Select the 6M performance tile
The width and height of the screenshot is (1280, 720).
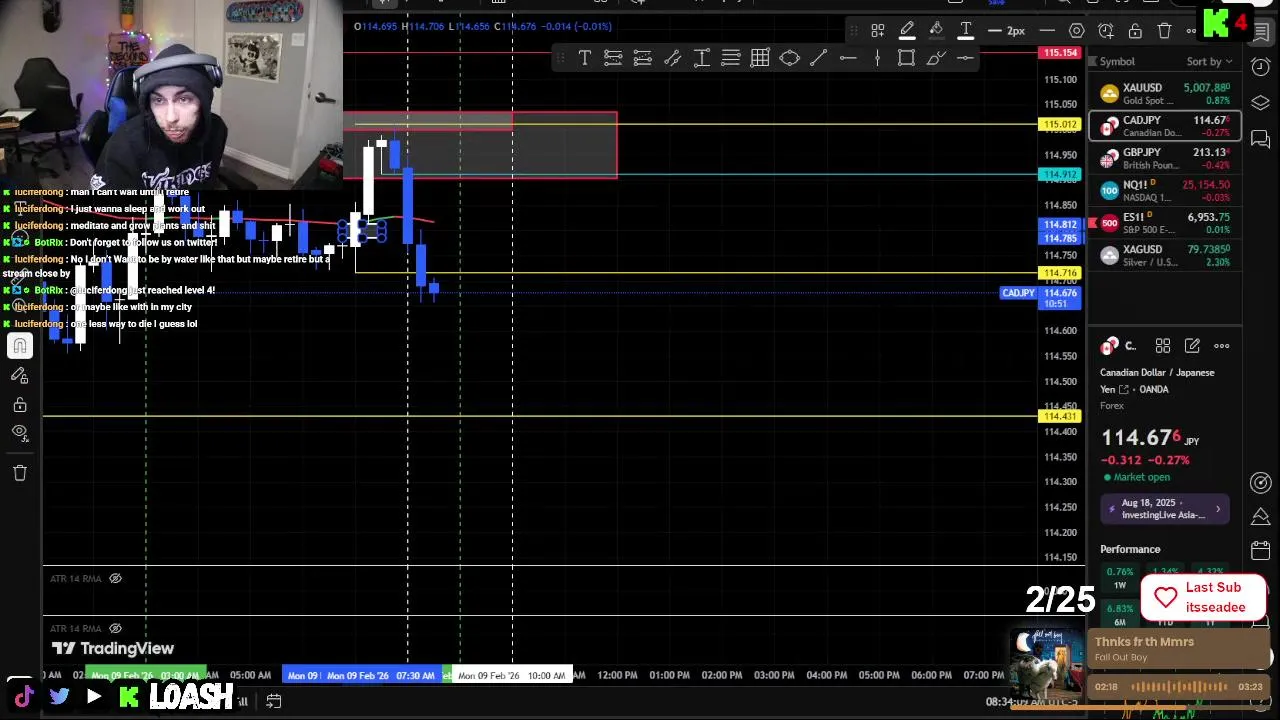1120,615
